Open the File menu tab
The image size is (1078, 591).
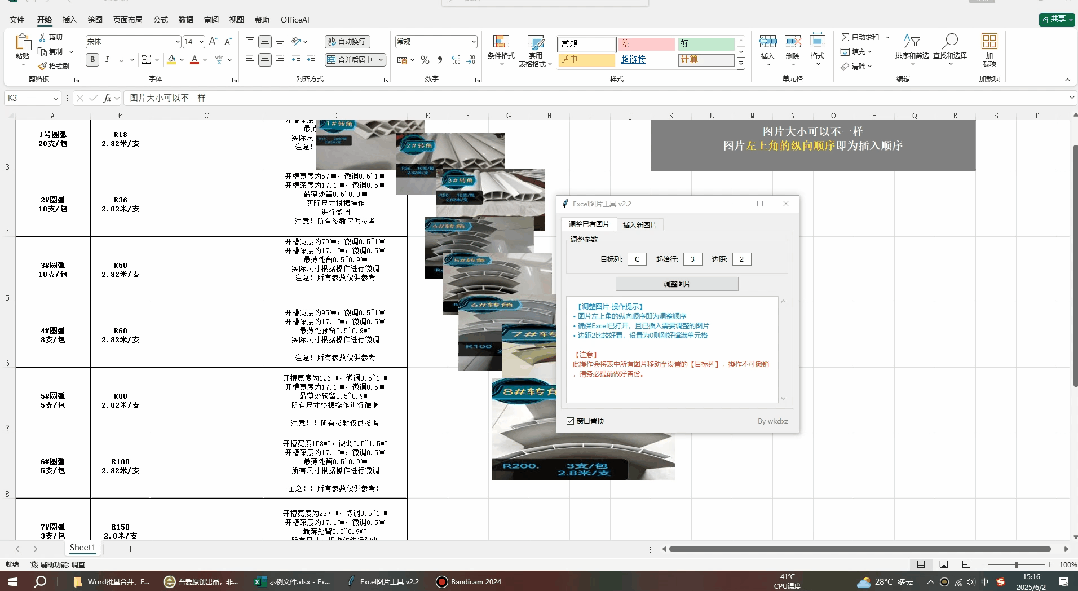click(17, 20)
